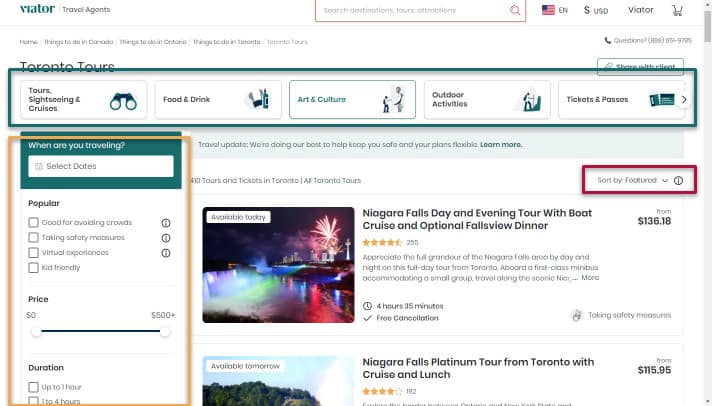Select the Food & Drink category
Screen dimensions: 712x406
click(x=218, y=99)
